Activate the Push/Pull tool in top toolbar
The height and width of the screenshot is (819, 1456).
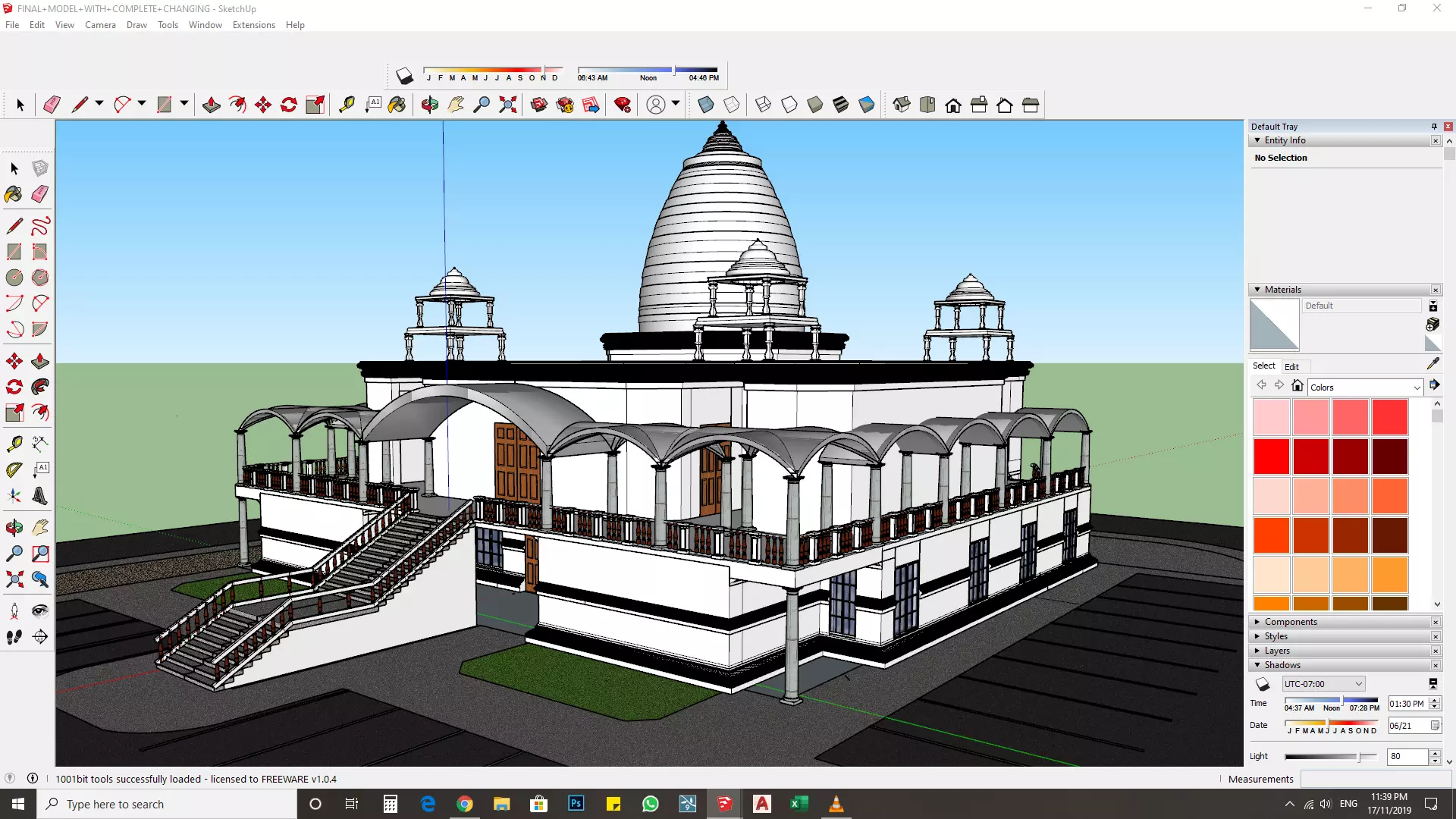pos(212,105)
